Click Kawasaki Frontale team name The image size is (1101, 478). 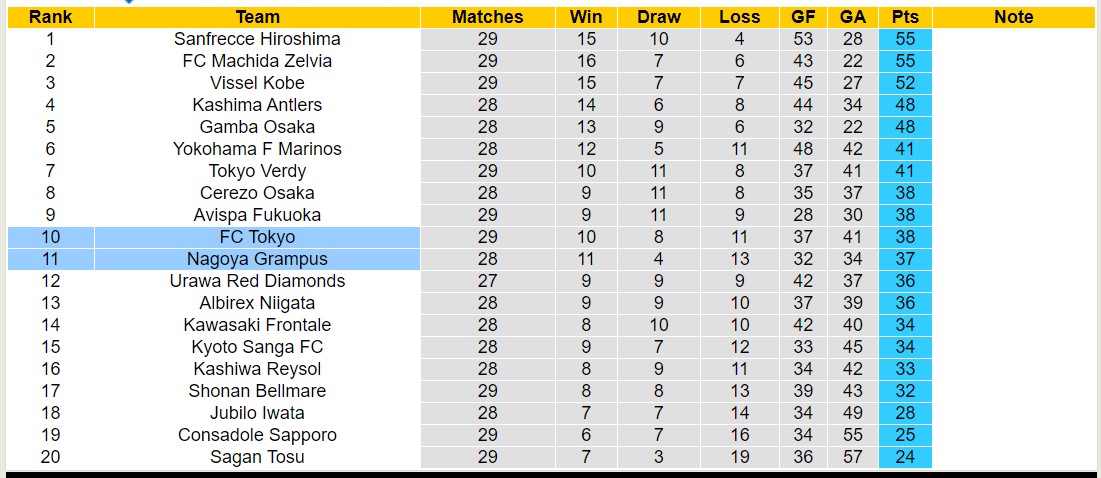(257, 325)
